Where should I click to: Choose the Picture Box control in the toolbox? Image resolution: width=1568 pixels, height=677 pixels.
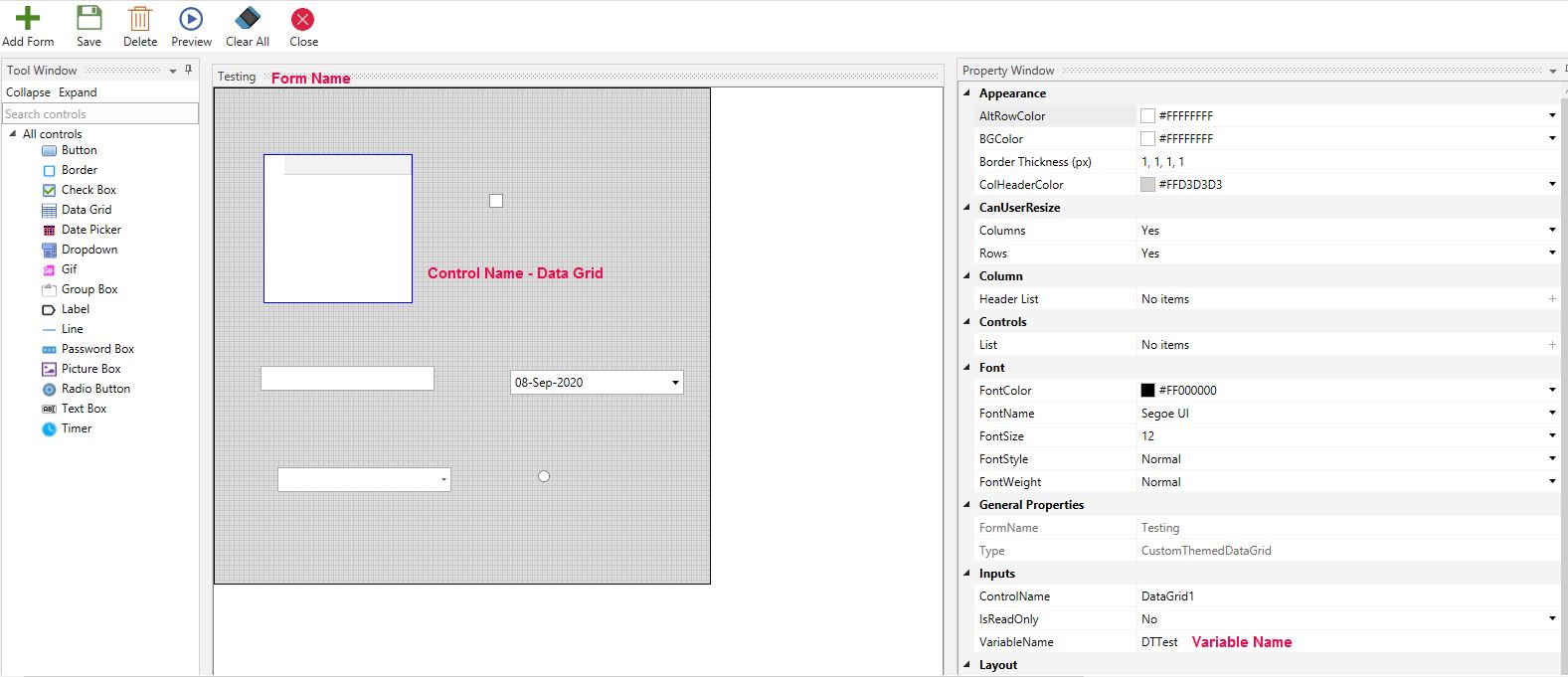tap(90, 369)
